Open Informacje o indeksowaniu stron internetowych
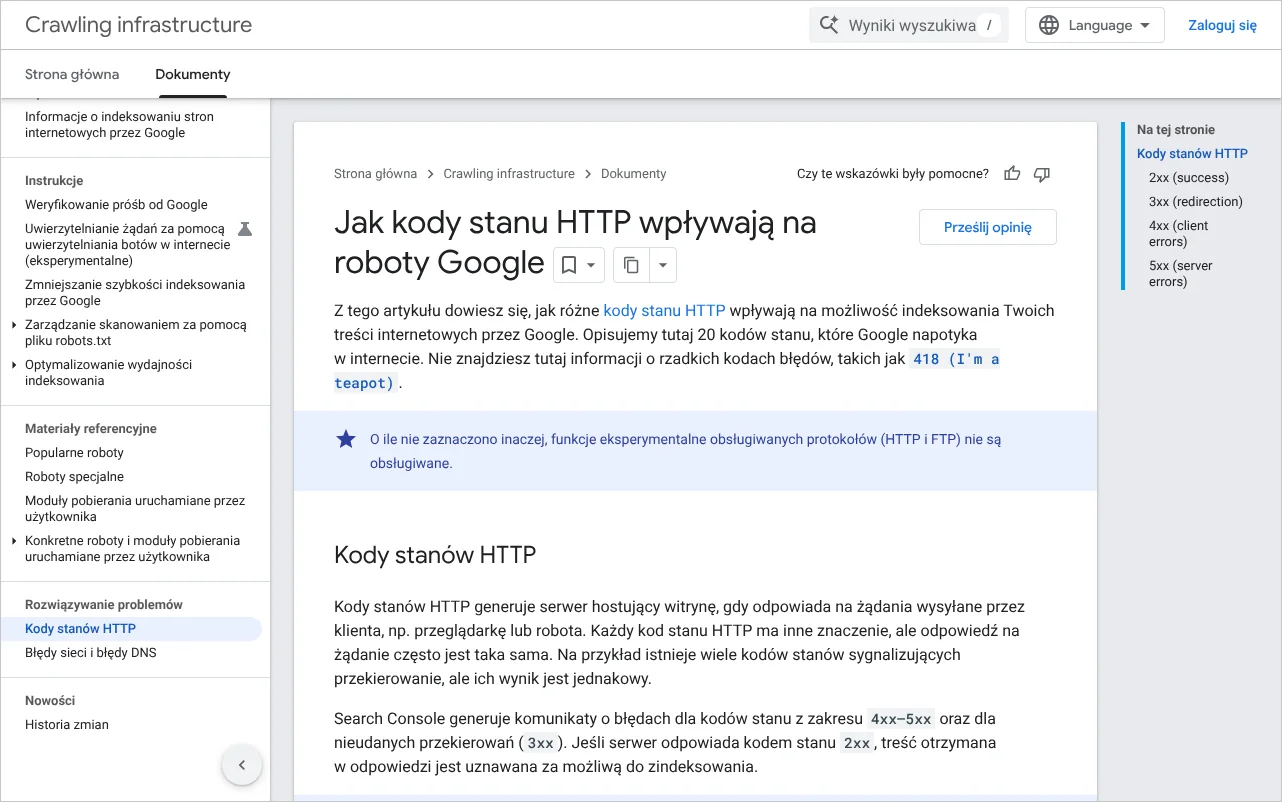The image size is (1282, 802). point(119,125)
